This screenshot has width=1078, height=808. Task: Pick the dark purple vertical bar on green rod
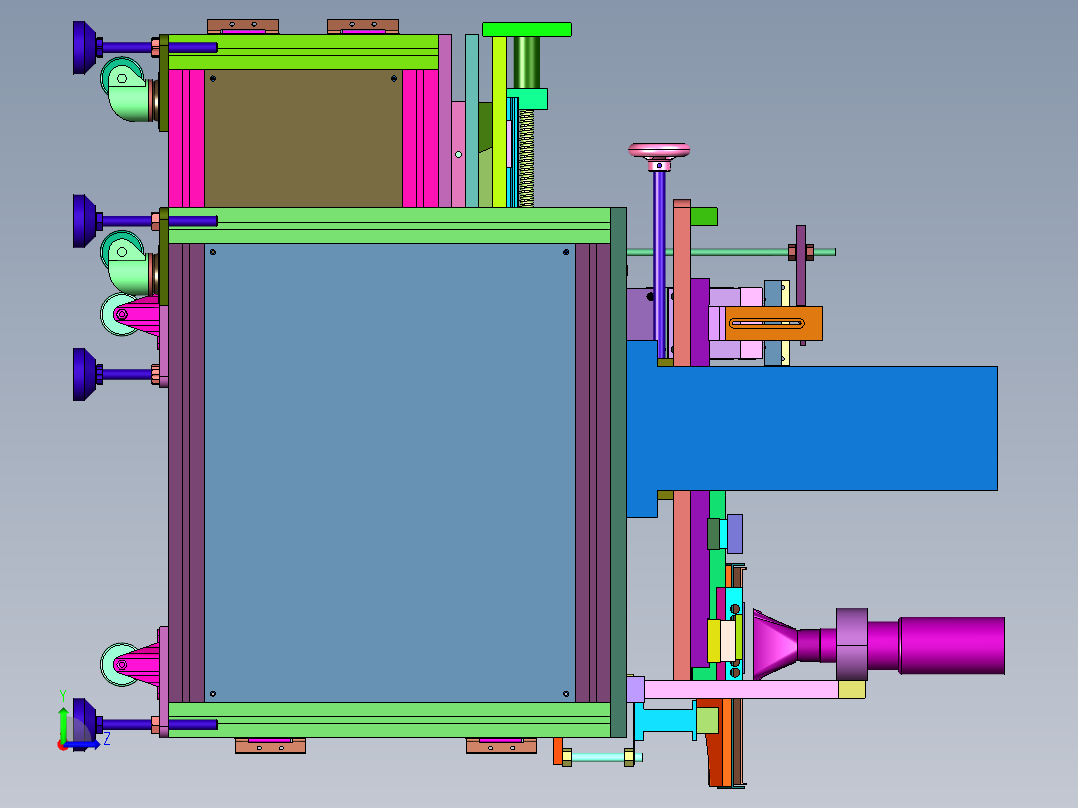801,266
